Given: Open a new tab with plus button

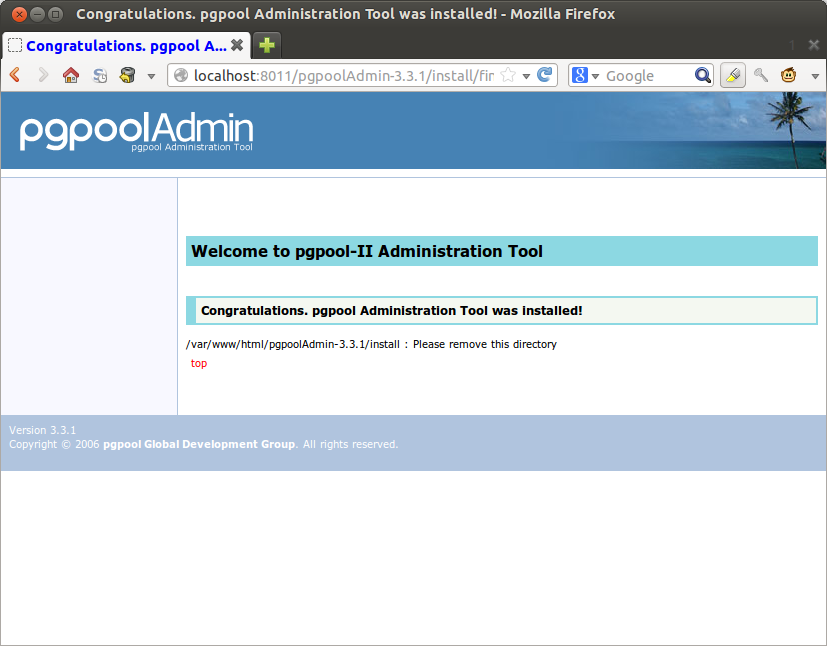Looking at the screenshot, I should [267, 45].
